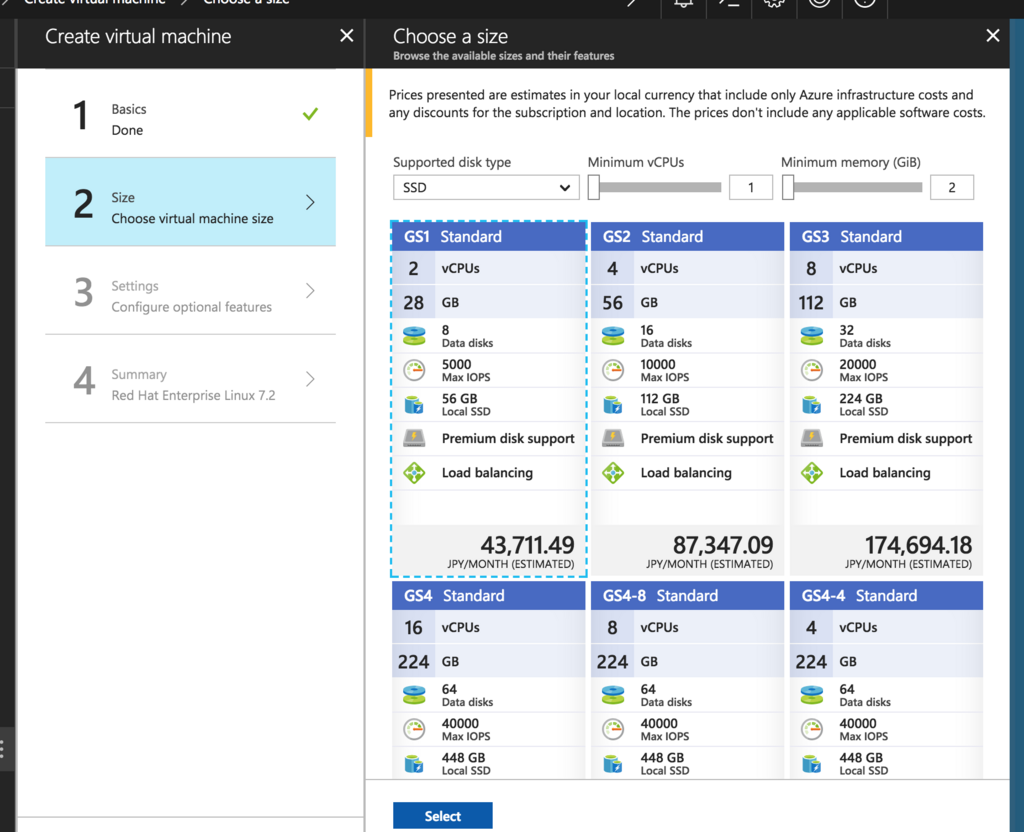1024x832 pixels.
Task: Click GS4-8 '224 GB' memory row
Action: coord(687,662)
